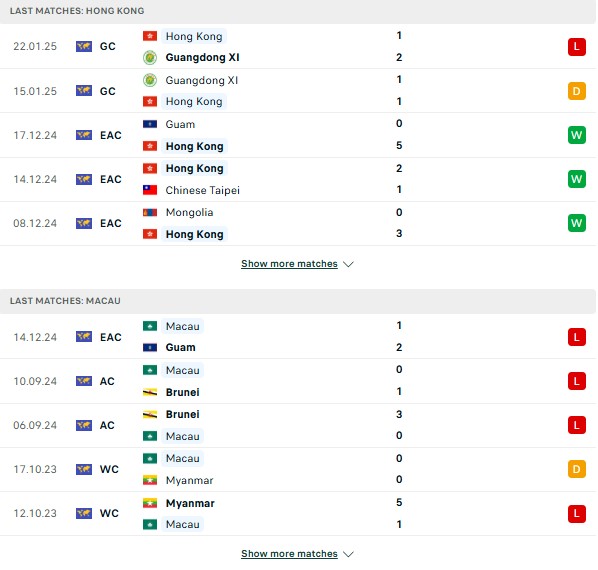Click the red L badge for the 22.01.25 match
This screenshot has width=598, height=570.
[x=576, y=47]
